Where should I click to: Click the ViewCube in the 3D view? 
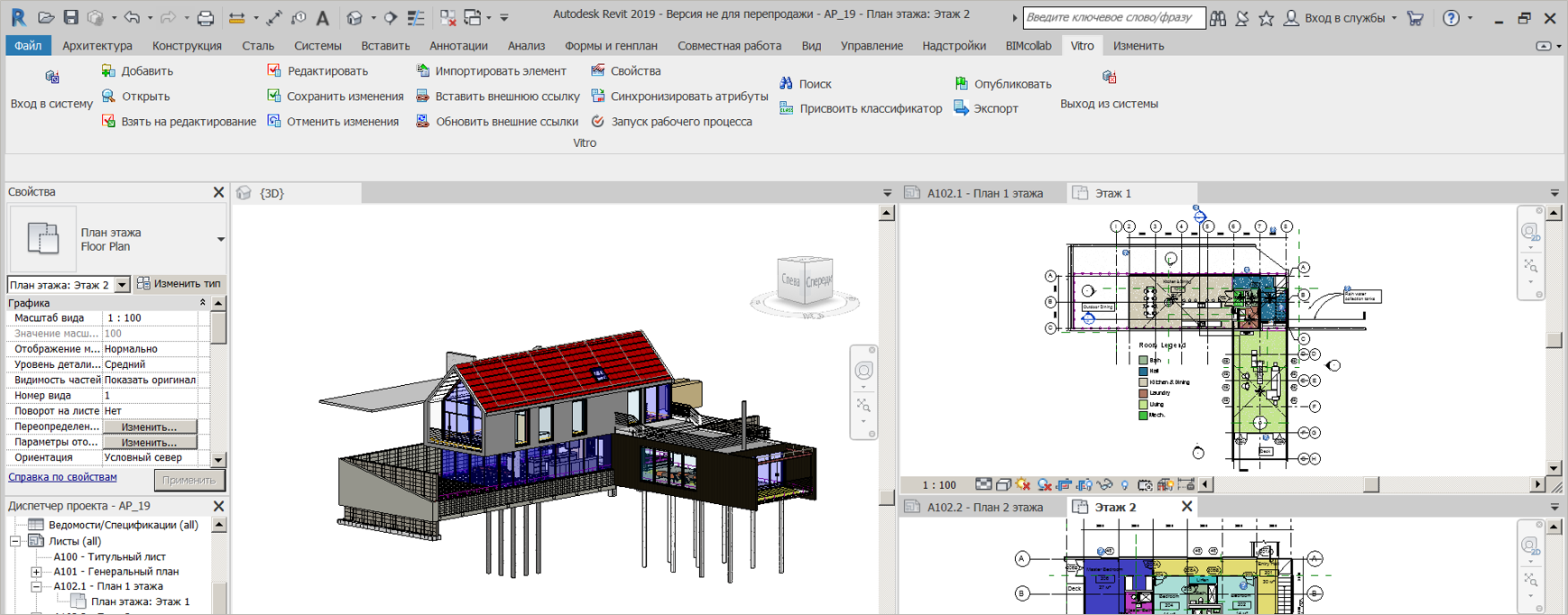[x=805, y=281]
